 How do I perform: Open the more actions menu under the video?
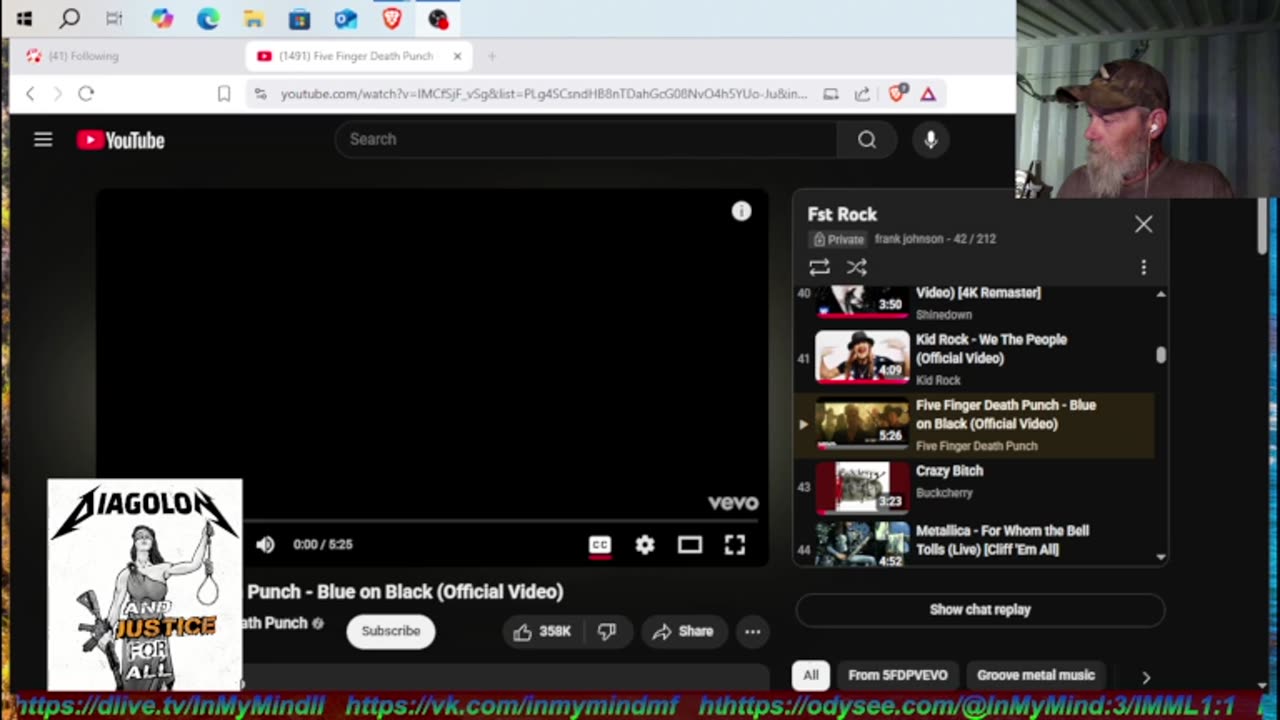click(753, 631)
